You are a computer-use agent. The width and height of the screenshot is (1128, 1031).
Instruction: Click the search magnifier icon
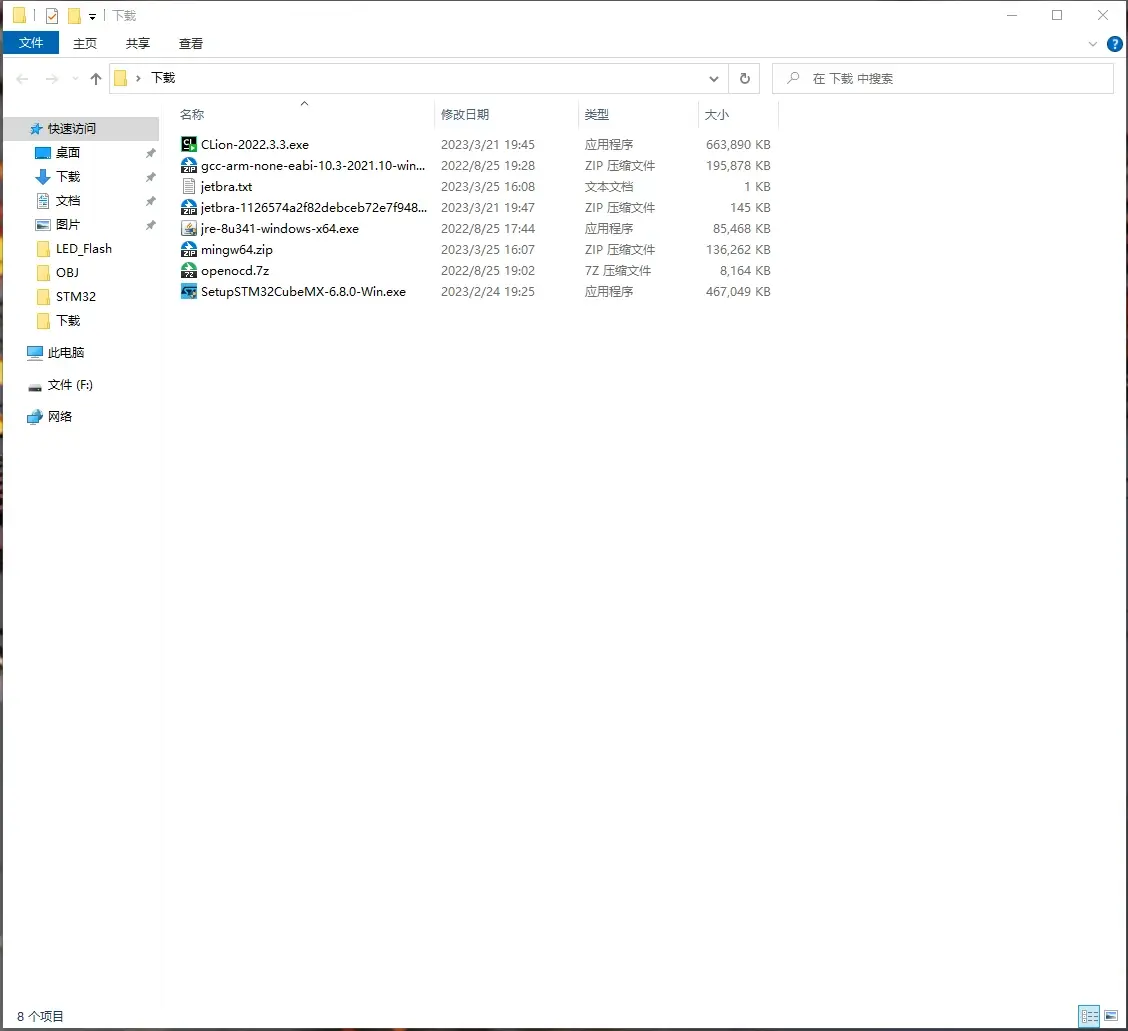tap(793, 78)
